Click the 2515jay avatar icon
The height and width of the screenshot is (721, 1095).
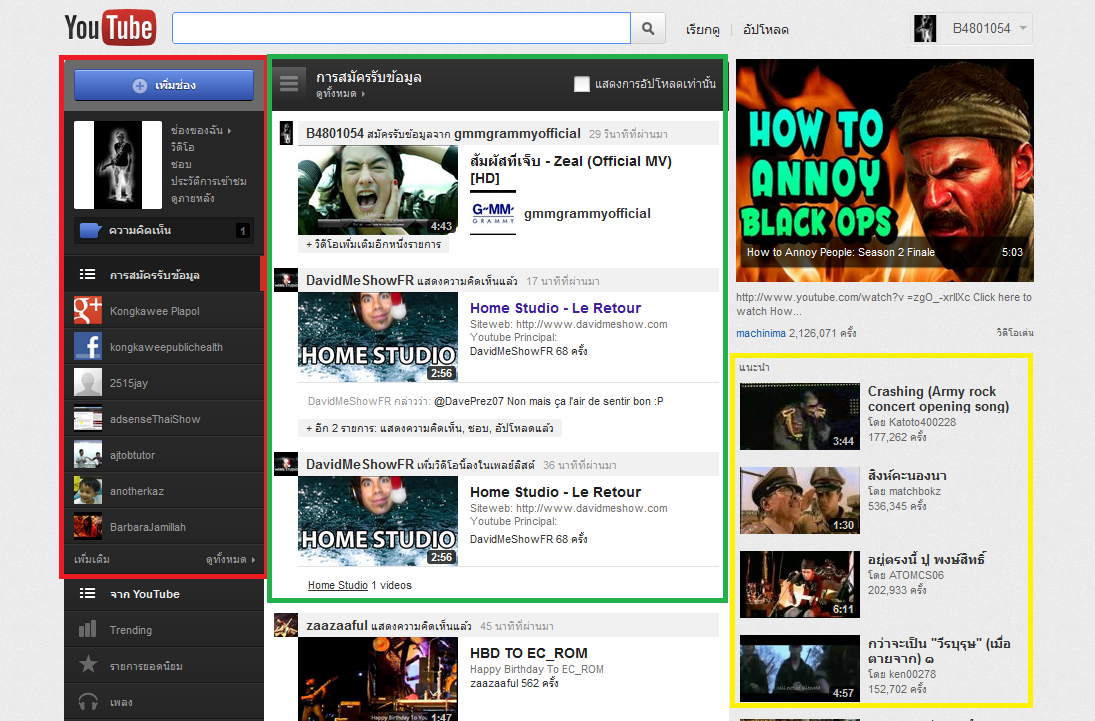[88, 383]
